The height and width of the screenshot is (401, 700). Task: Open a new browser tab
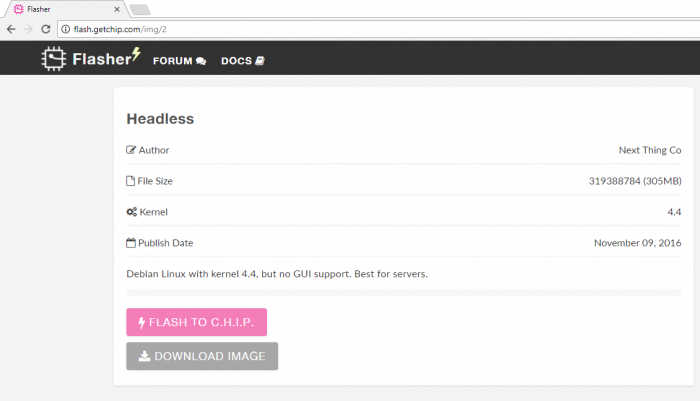tap(140, 9)
